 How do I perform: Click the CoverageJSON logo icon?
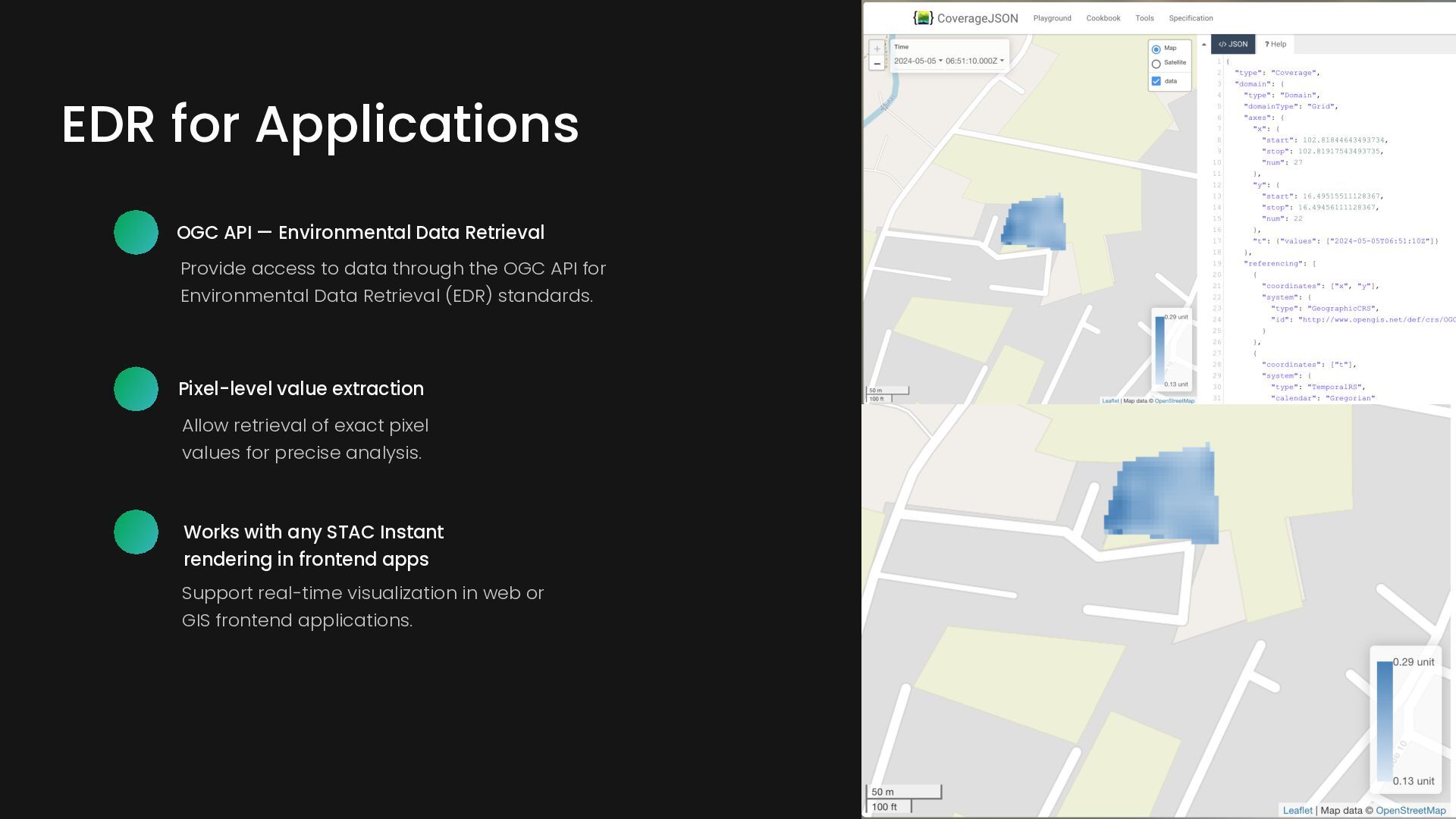tap(923, 18)
